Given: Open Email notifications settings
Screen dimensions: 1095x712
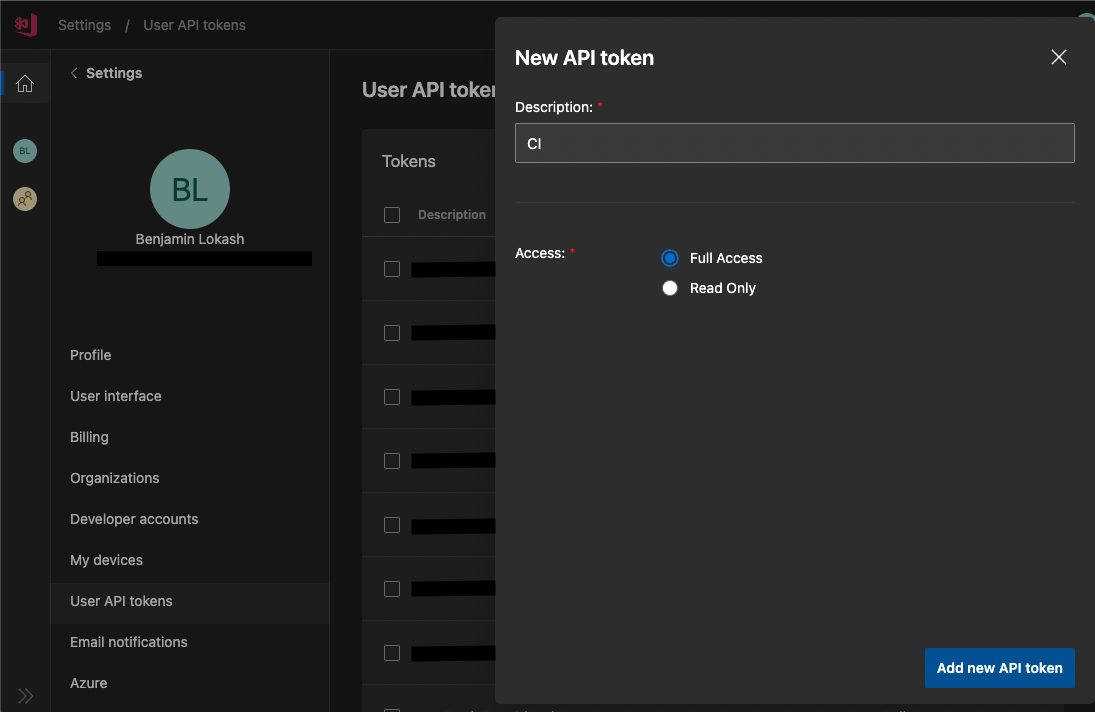Looking at the screenshot, I should [x=129, y=642].
